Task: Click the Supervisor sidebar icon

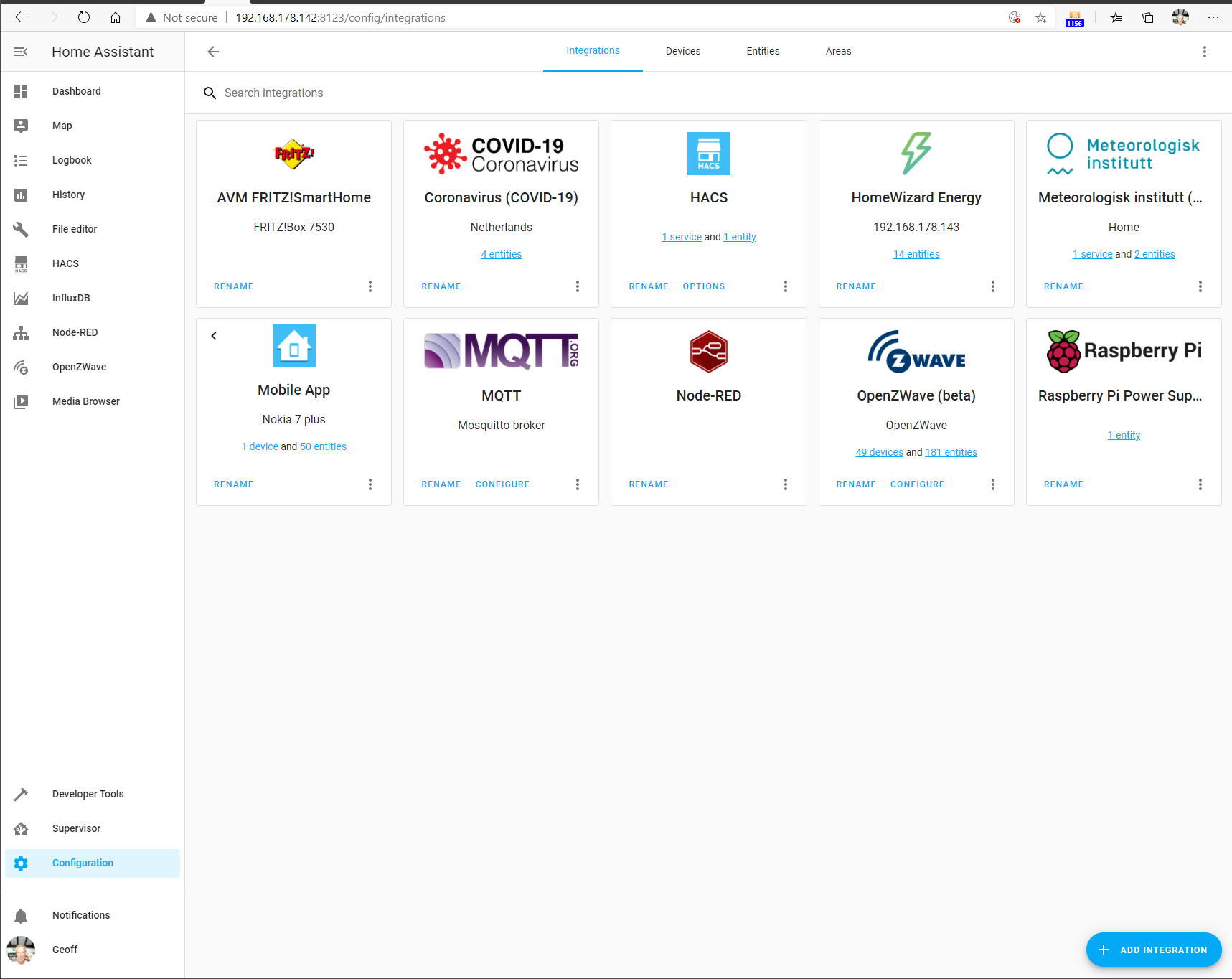Action: pyautogui.click(x=21, y=828)
